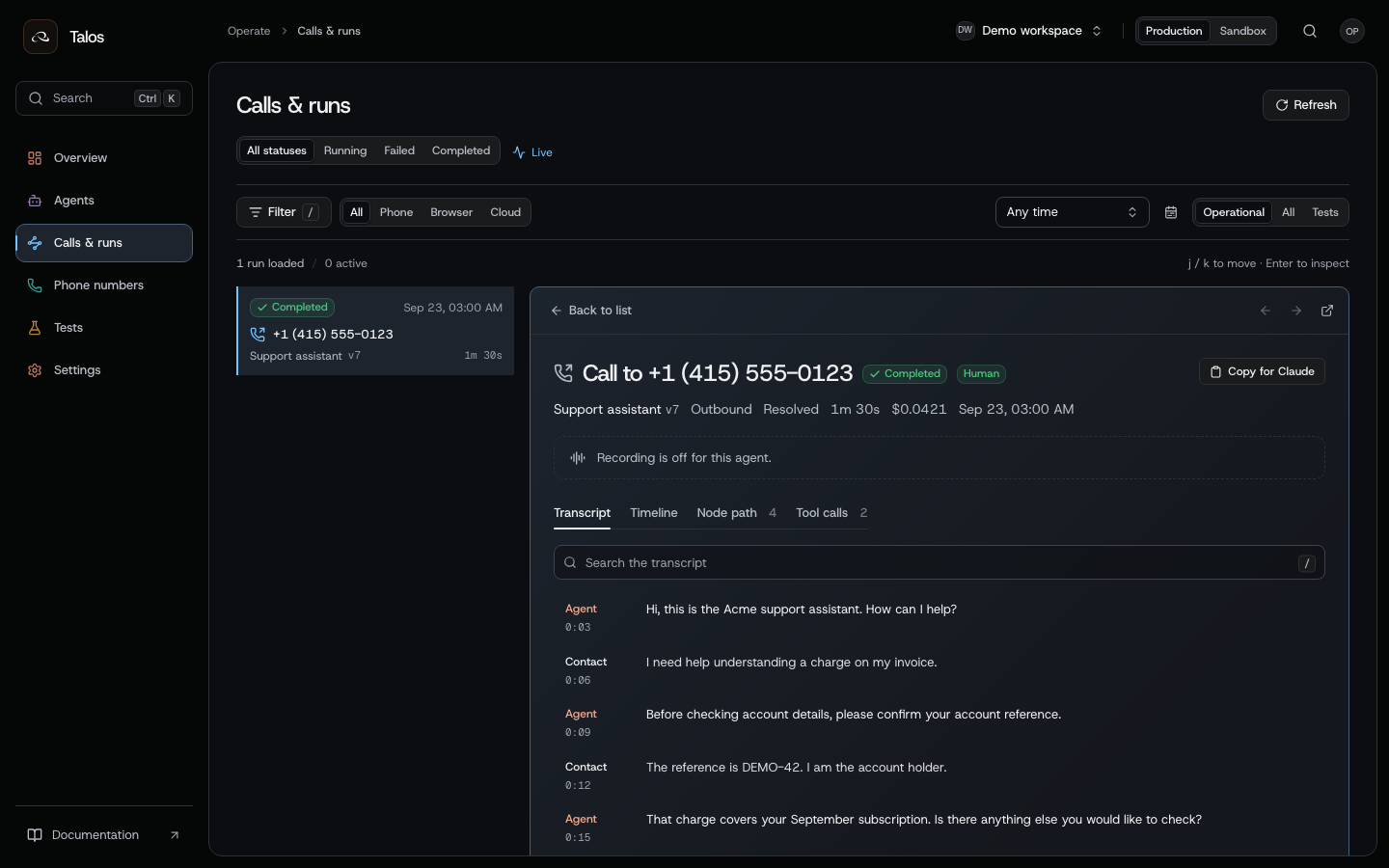
Task: Open call in new window icon
Action: pyautogui.click(x=1327, y=311)
